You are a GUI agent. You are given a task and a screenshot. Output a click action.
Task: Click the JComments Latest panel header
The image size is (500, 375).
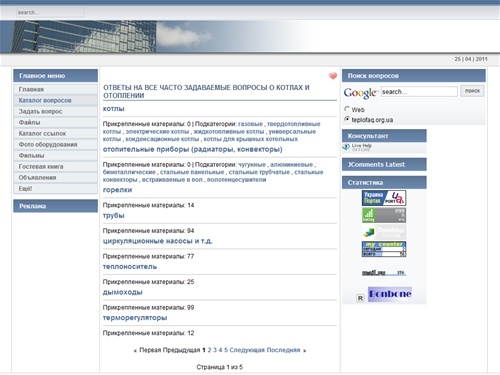click(384, 164)
